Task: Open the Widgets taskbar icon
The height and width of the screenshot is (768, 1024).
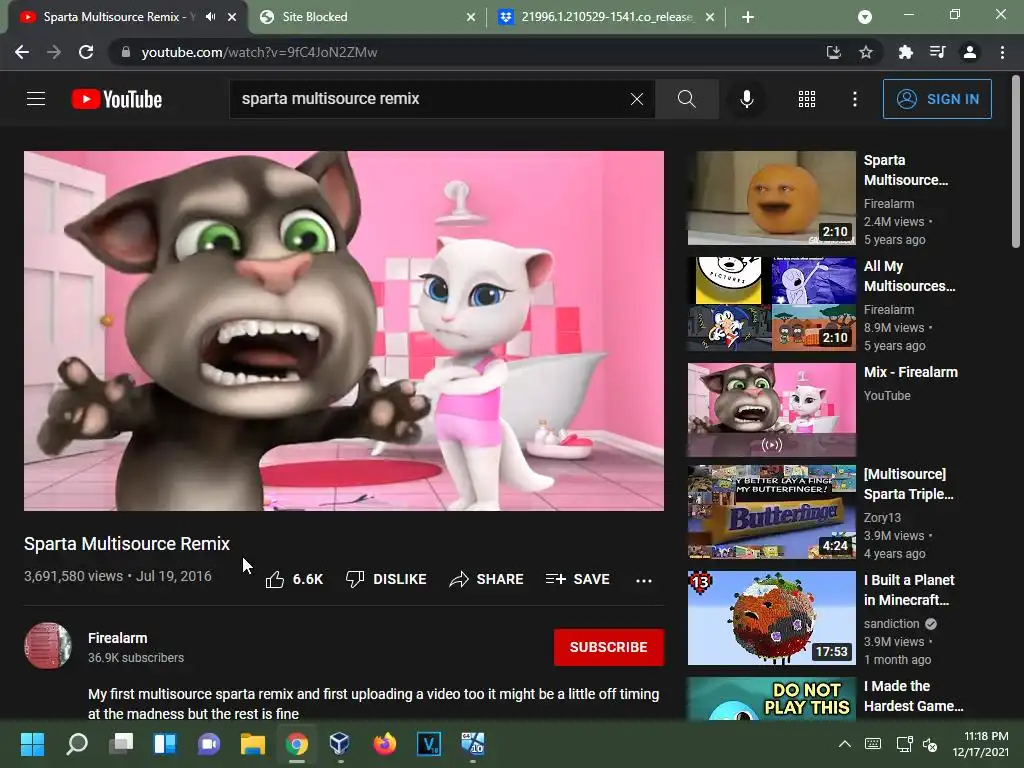Action: [x=165, y=744]
